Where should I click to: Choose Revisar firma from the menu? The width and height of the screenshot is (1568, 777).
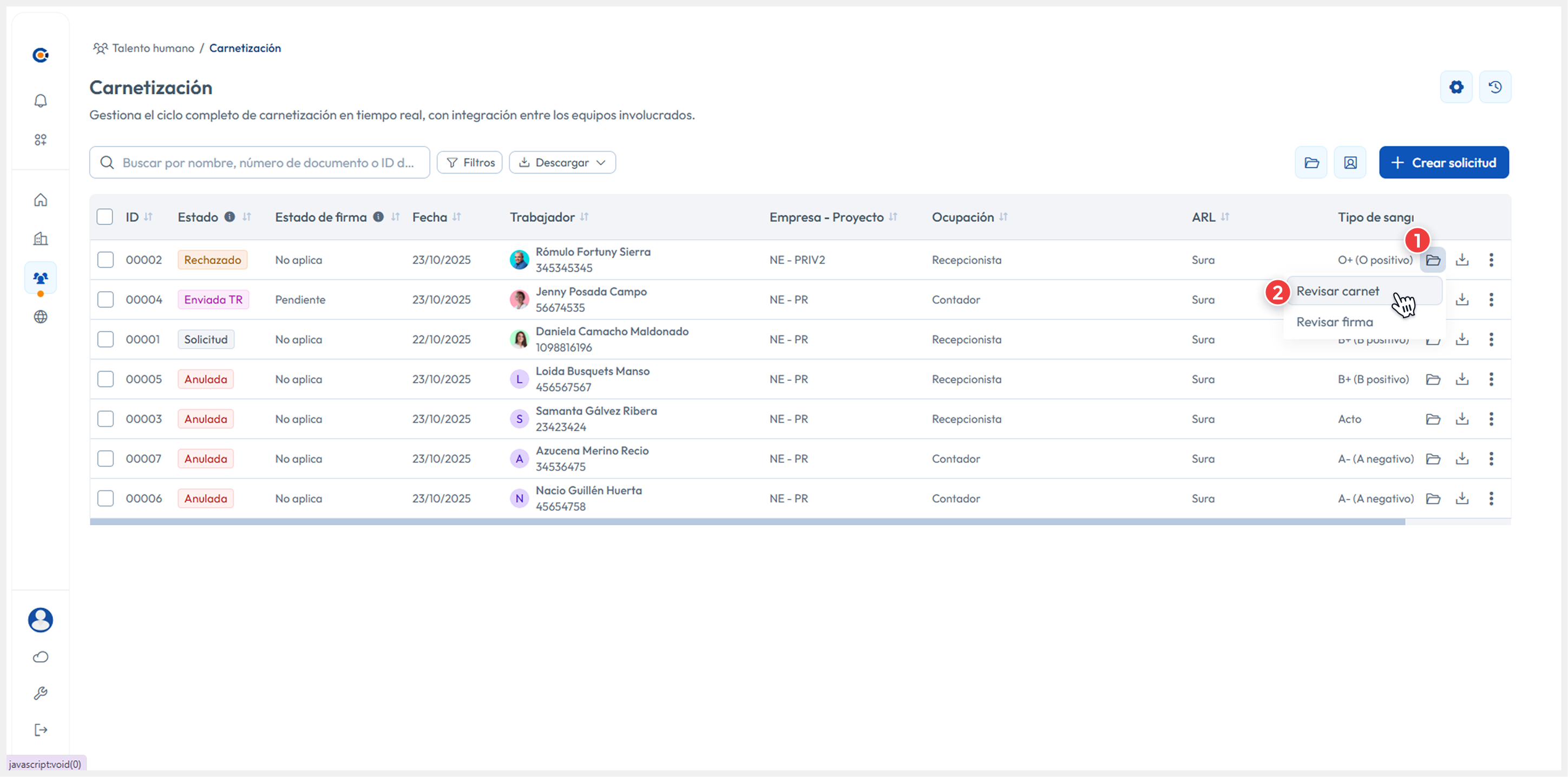pos(1334,322)
